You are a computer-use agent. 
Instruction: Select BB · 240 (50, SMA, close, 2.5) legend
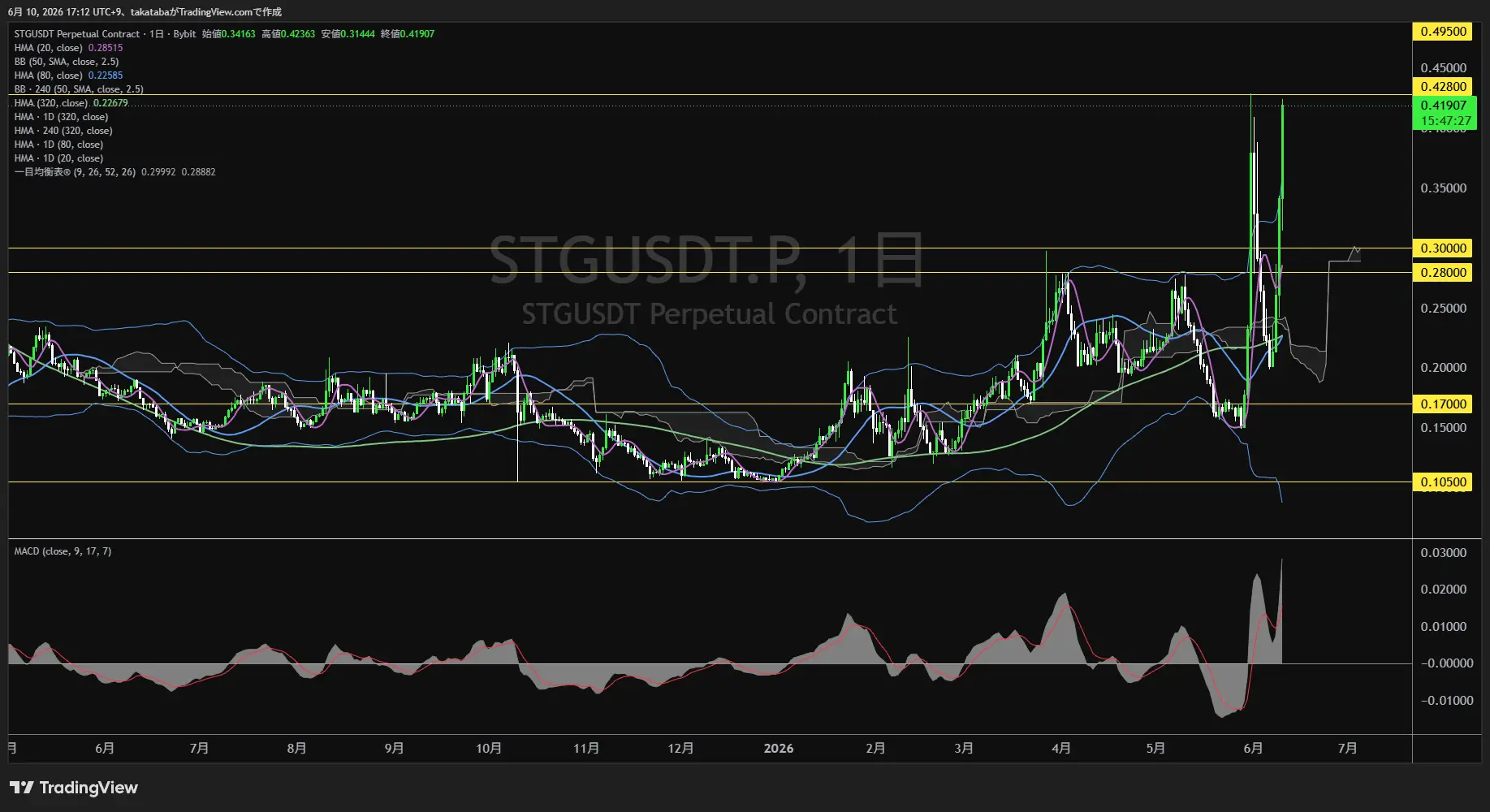pos(79,89)
